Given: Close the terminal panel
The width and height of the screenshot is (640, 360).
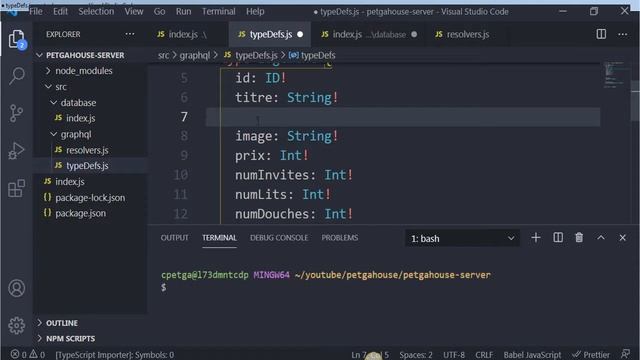Looking at the screenshot, I should point(622,238).
